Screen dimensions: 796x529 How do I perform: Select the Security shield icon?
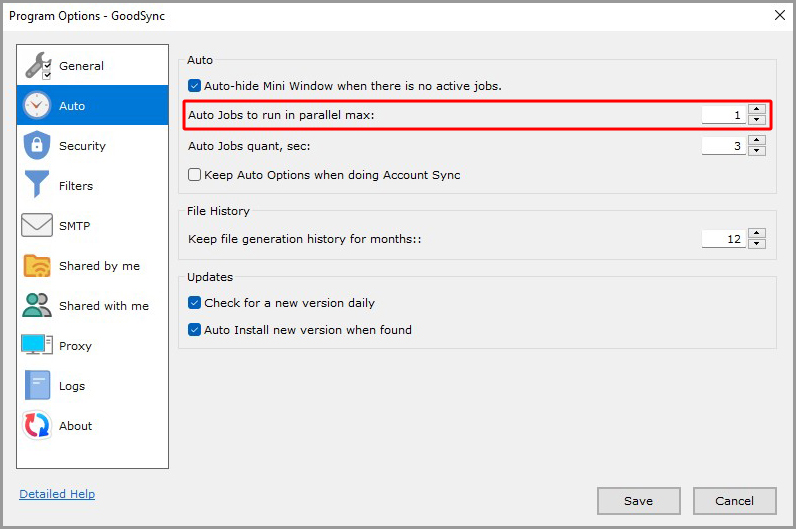(37, 146)
